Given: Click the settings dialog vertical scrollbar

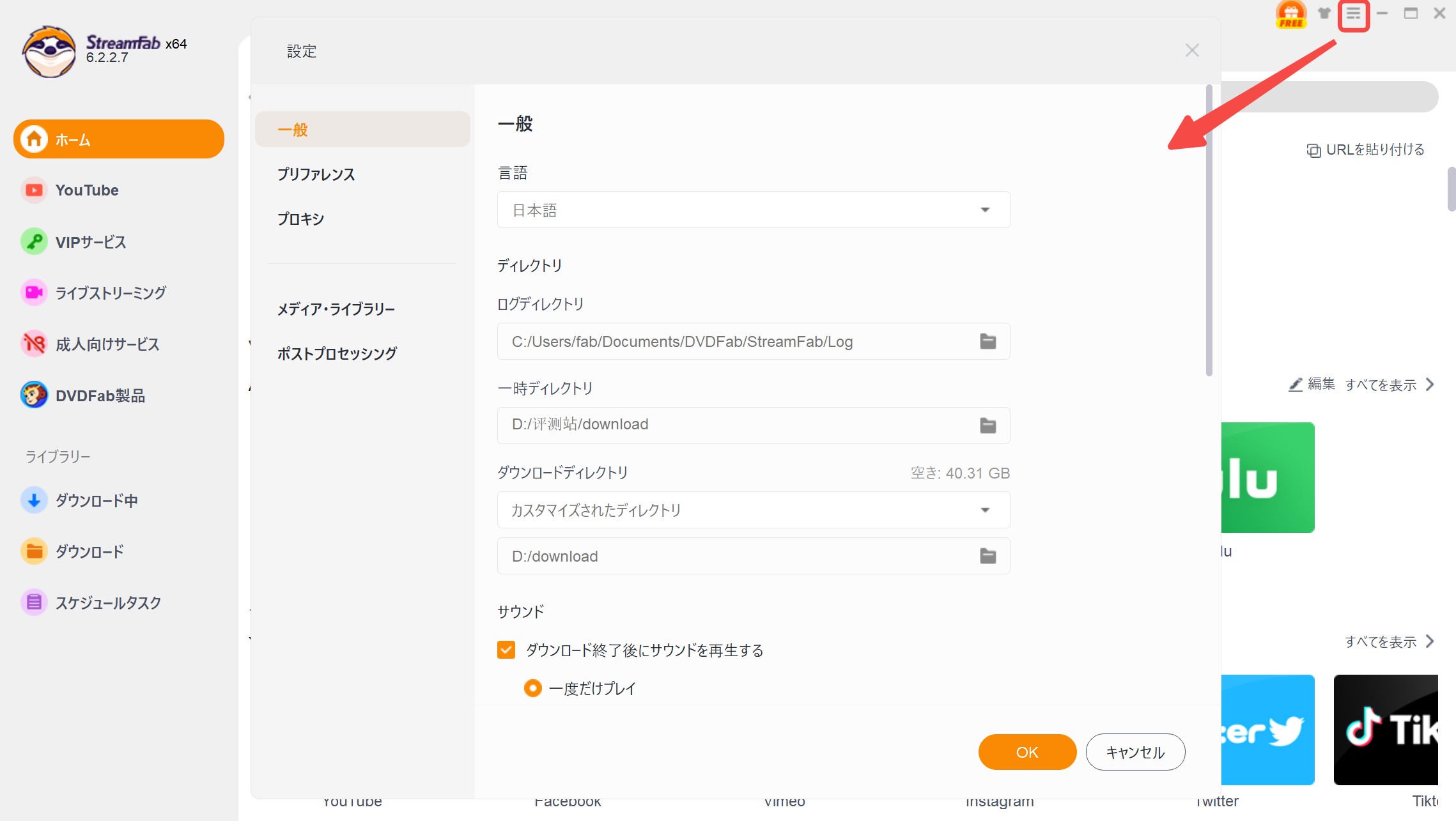Looking at the screenshot, I should (1209, 230).
